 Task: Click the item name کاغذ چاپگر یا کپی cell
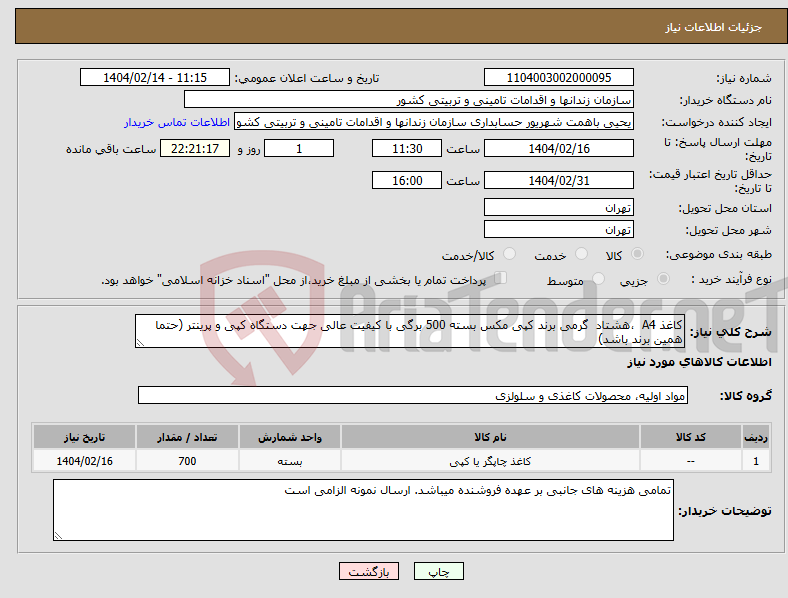[490, 461]
